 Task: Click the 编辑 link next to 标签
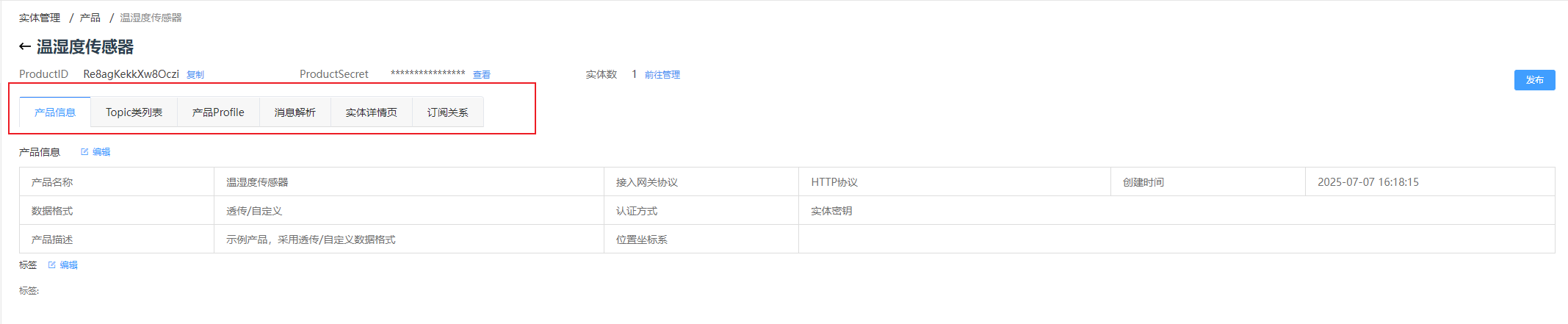click(x=68, y=265)
